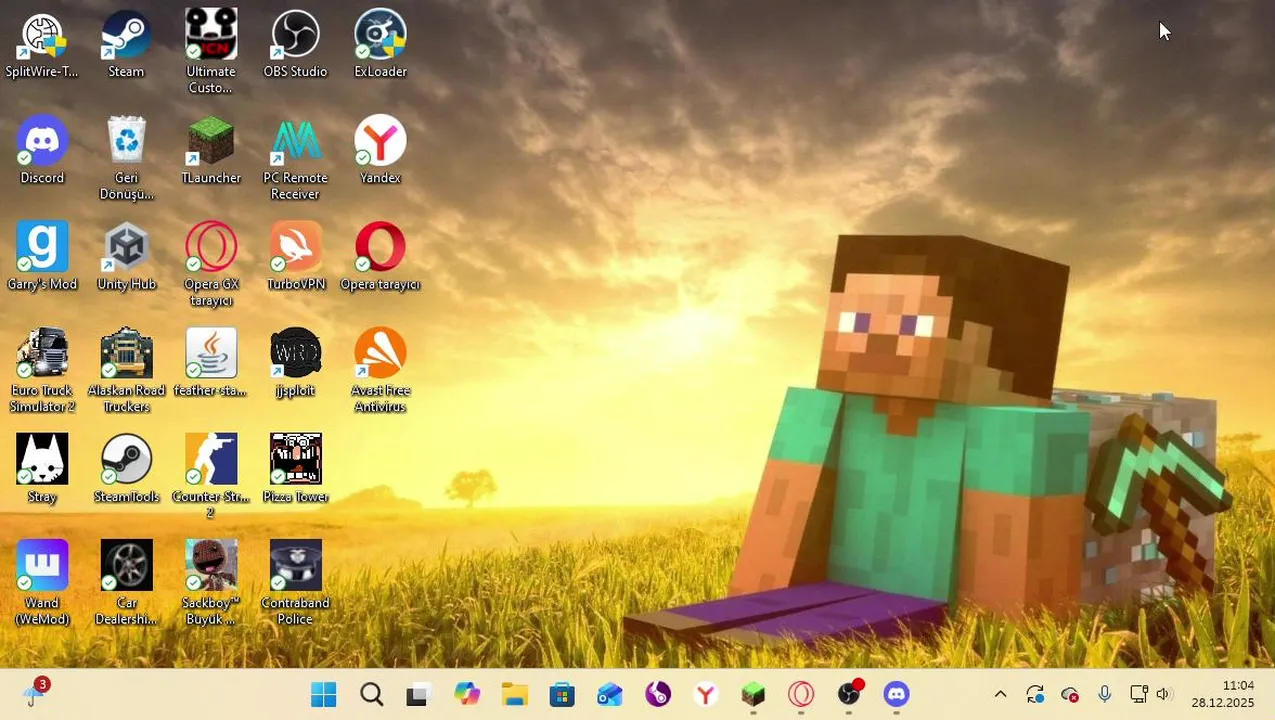Select the TurboVPN desktop icon
Viewport: 1275px width, 720px height.
click(296, 257)
